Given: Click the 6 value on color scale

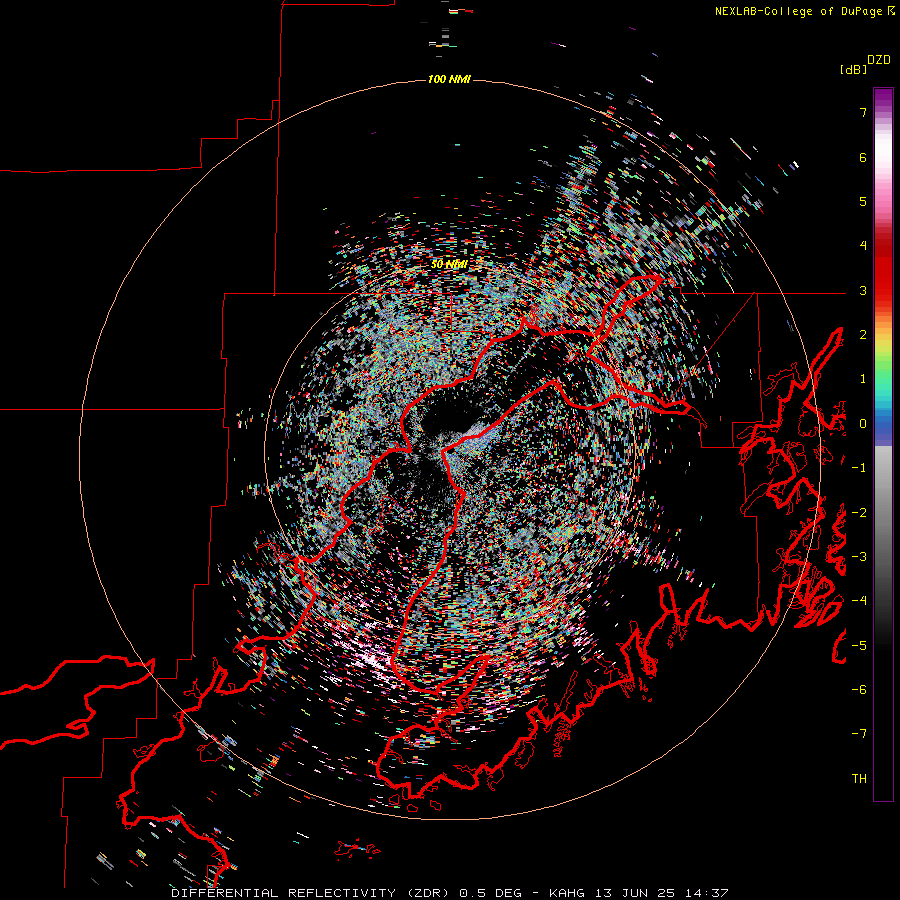Looking at the screenshot, I should 863,157.
